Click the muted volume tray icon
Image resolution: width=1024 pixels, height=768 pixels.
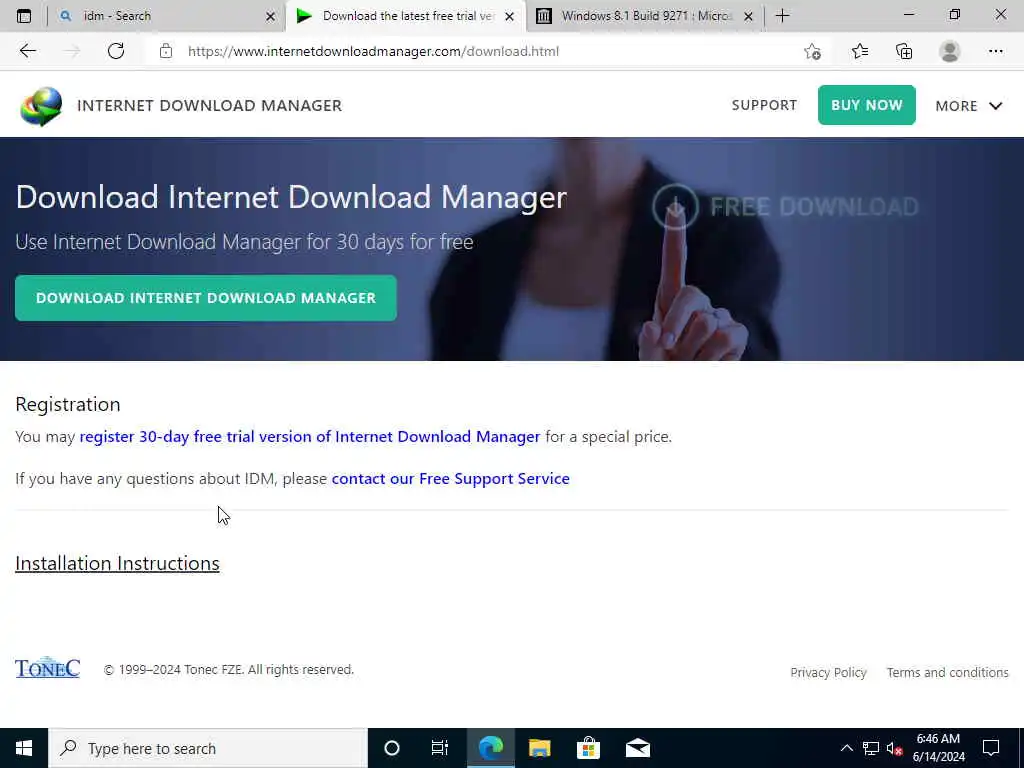(895, 748)
